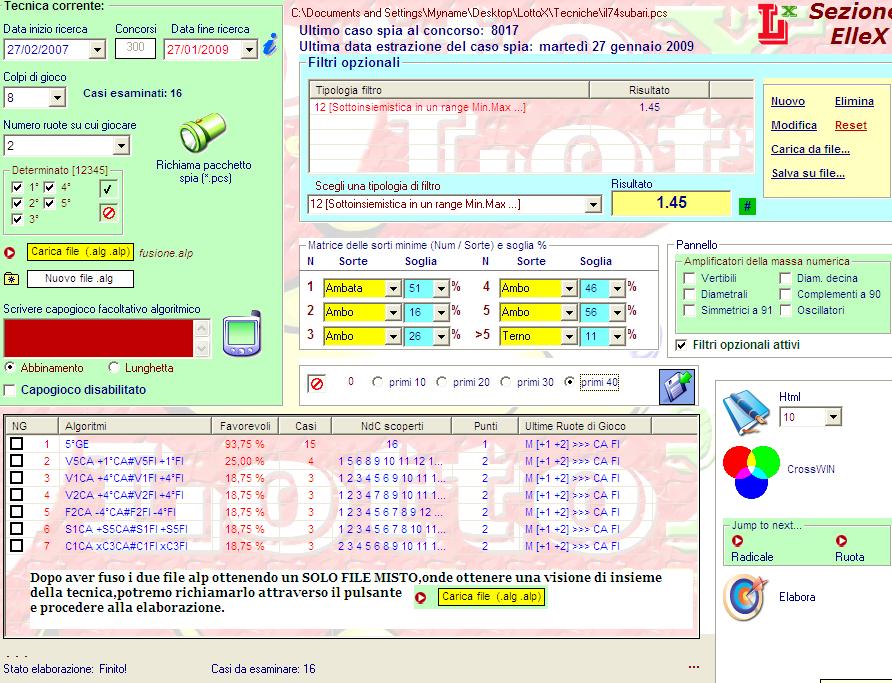The width and height of the screenshot is (892, 683).
Task: Click the Punti column header
Action: (x=485, y=426)
